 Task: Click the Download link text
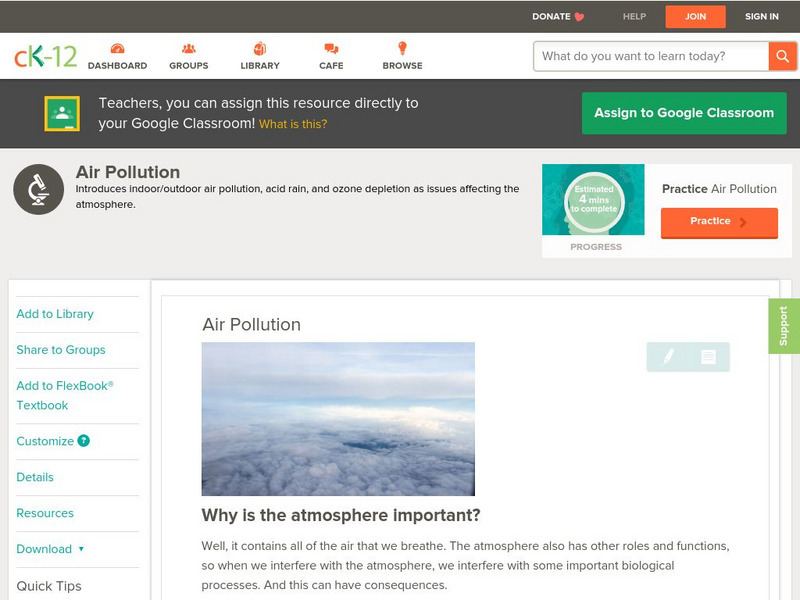[44, 549]
